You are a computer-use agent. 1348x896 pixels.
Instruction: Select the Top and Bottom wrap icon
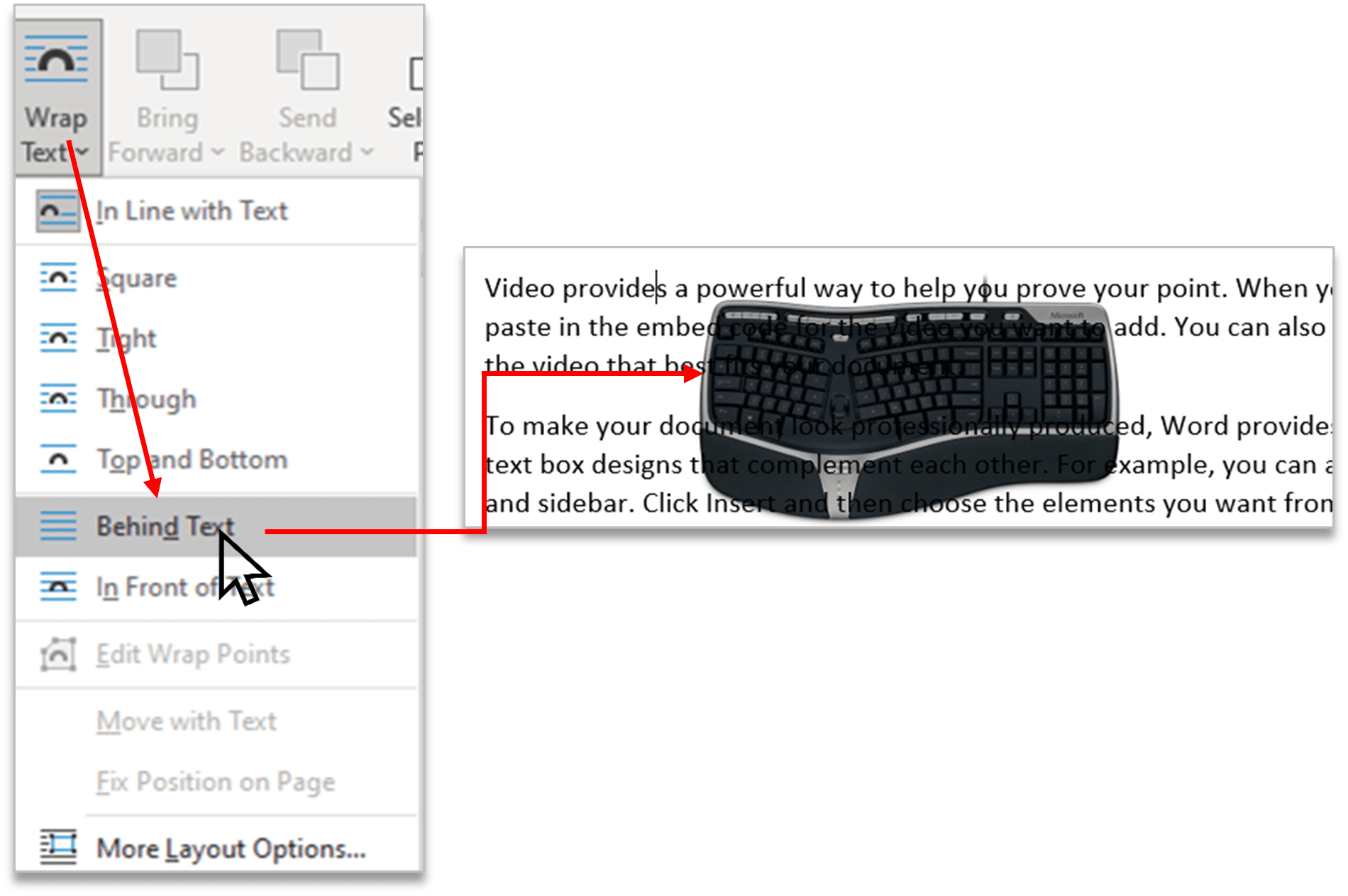[x=60, y=459]
